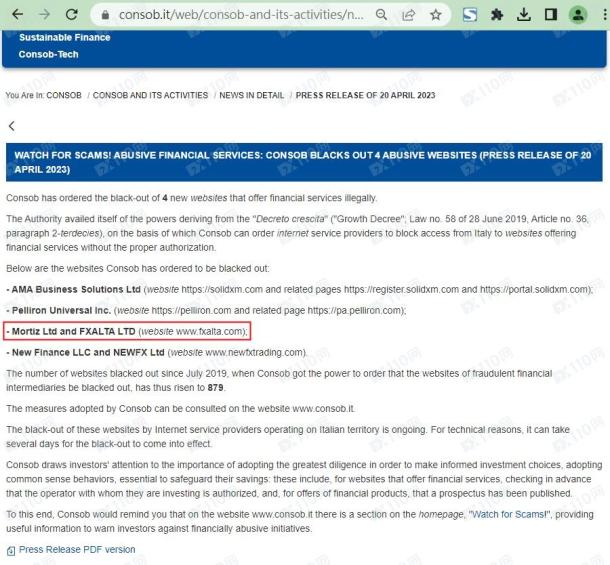Open the Extensions puzzle icon
This screenshot has width=610, height=565.
tap(497, 15)
